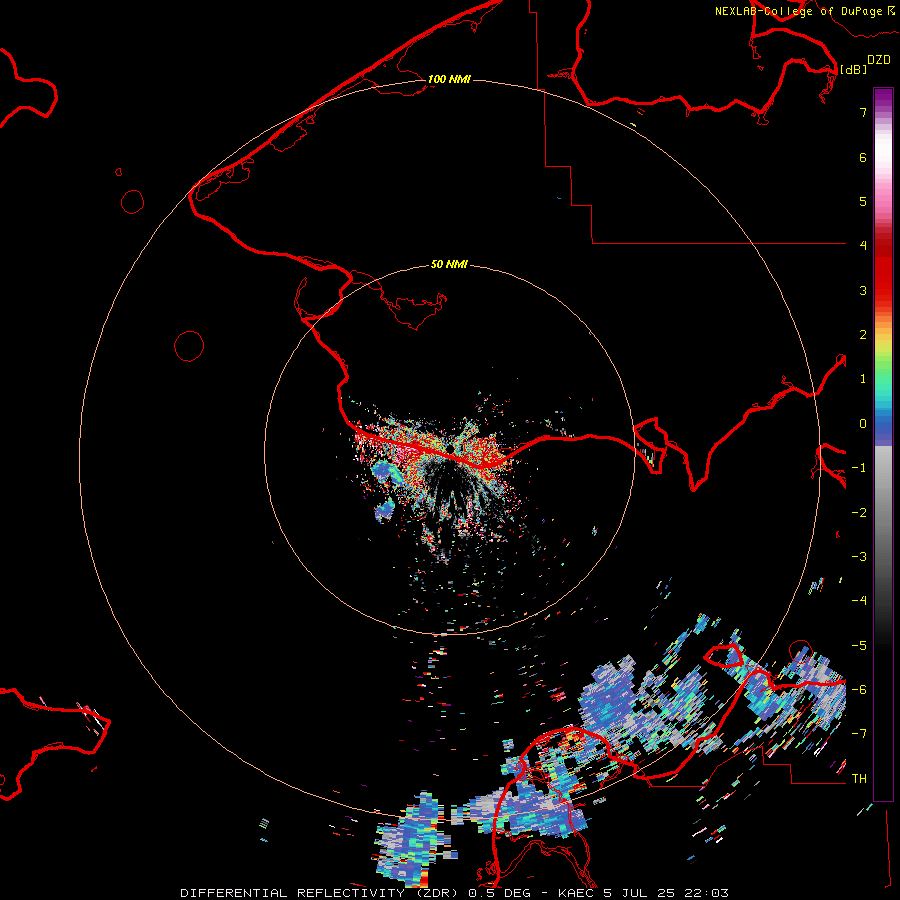This screenshot has height=900, width=900.
Task: Click the -3 value on the scale
Action: pyautogui.click(x=859, y=557)
